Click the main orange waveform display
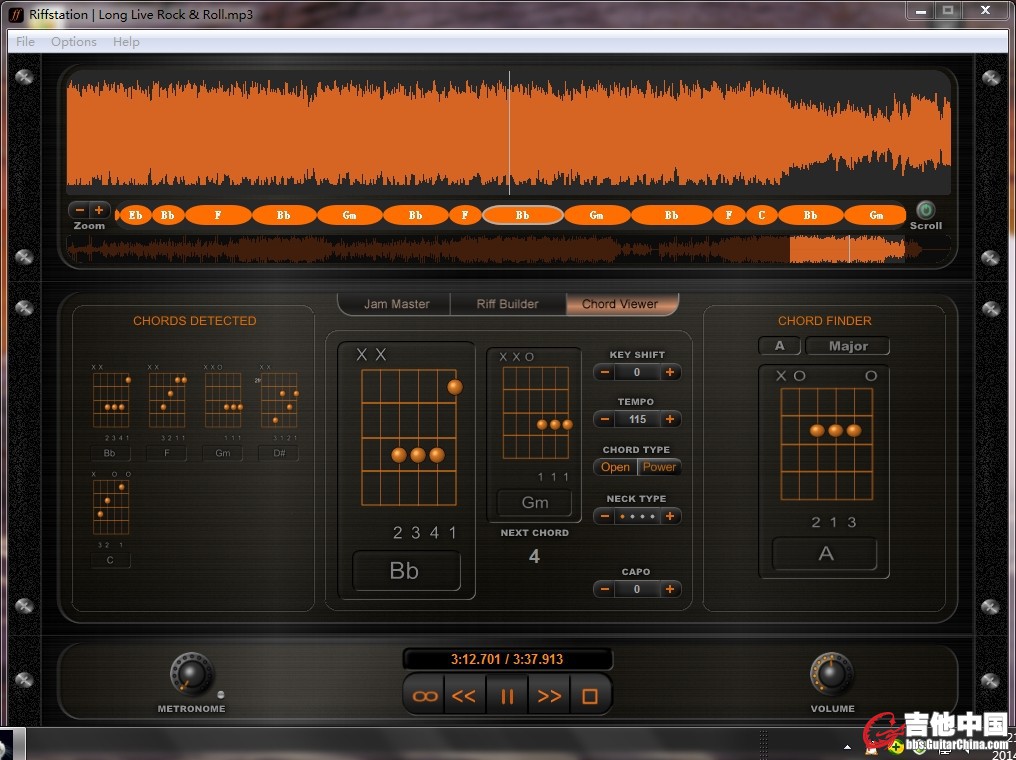This screenshot has width=1016, height=760. click(509, 133)
